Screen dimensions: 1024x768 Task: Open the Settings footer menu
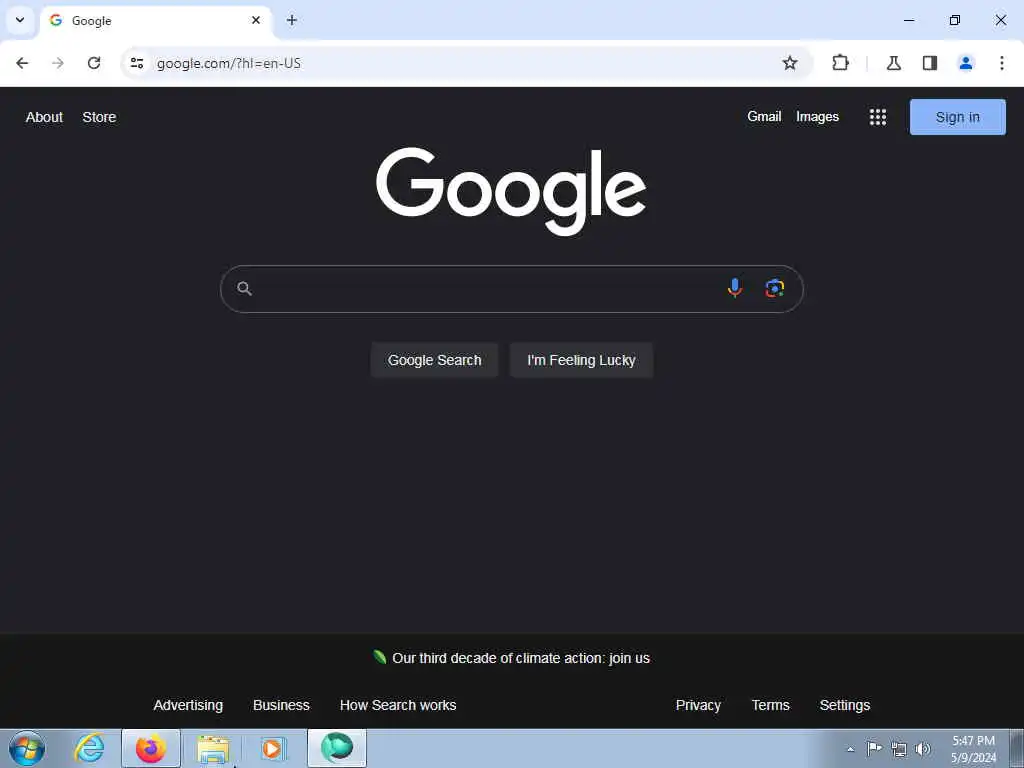(844, 705)
